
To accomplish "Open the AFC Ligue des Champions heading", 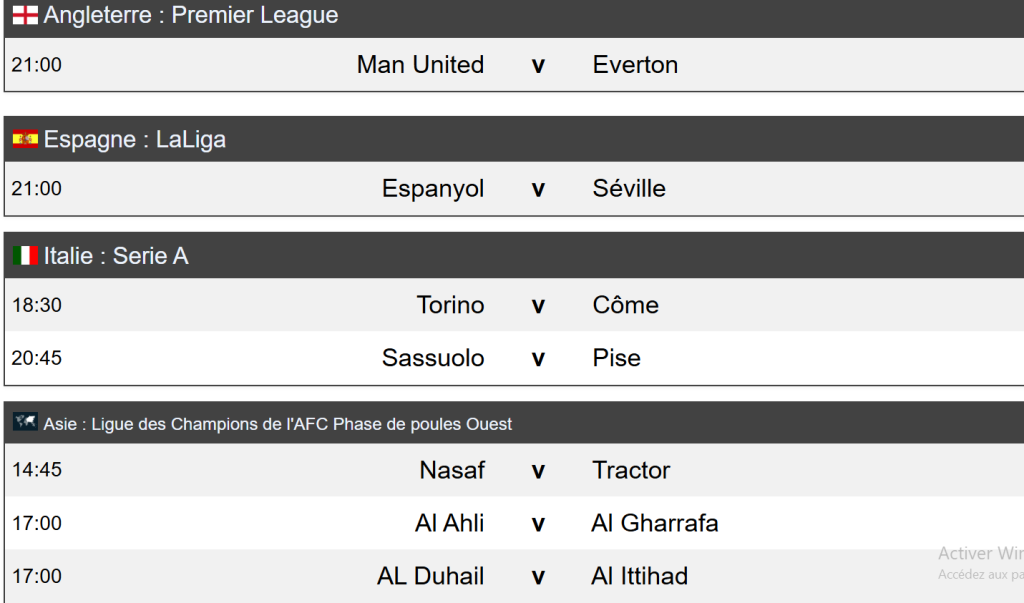I will [x=277, y=424].
